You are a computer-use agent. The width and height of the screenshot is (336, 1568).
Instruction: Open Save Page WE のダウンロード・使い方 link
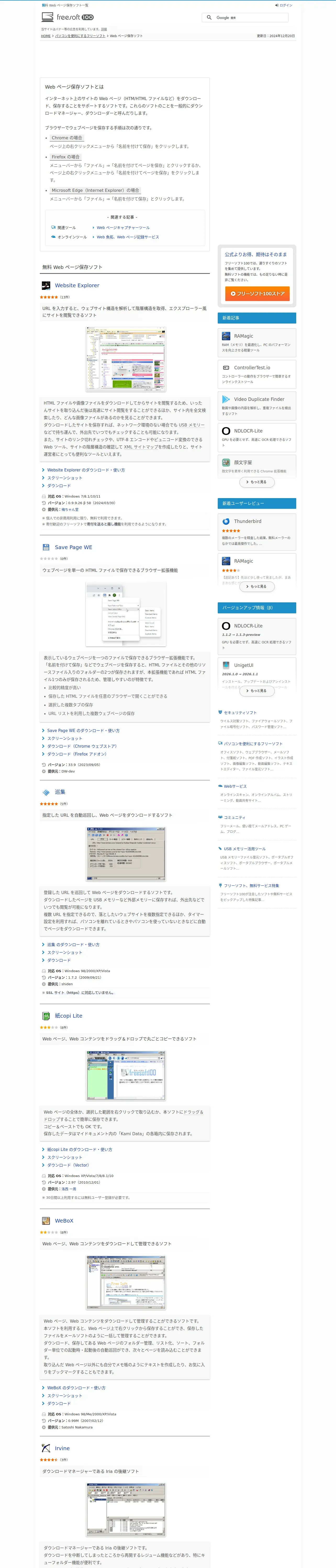pos(83,730)
